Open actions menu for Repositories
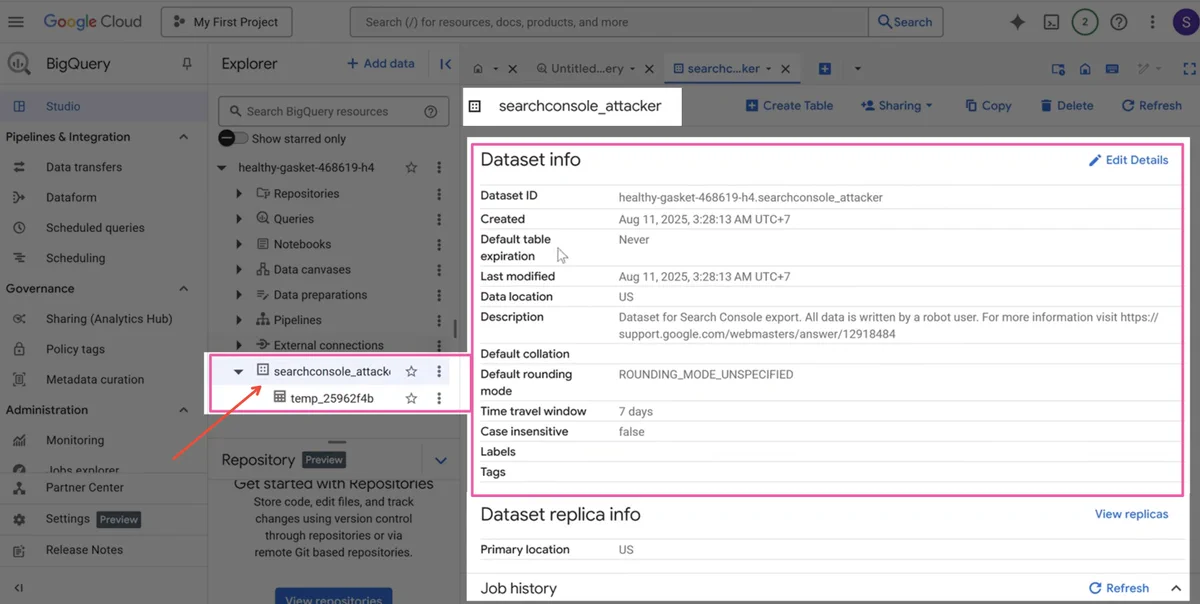Image resolution: width=1200 pixels, height=604 pixels. [439, 194]
